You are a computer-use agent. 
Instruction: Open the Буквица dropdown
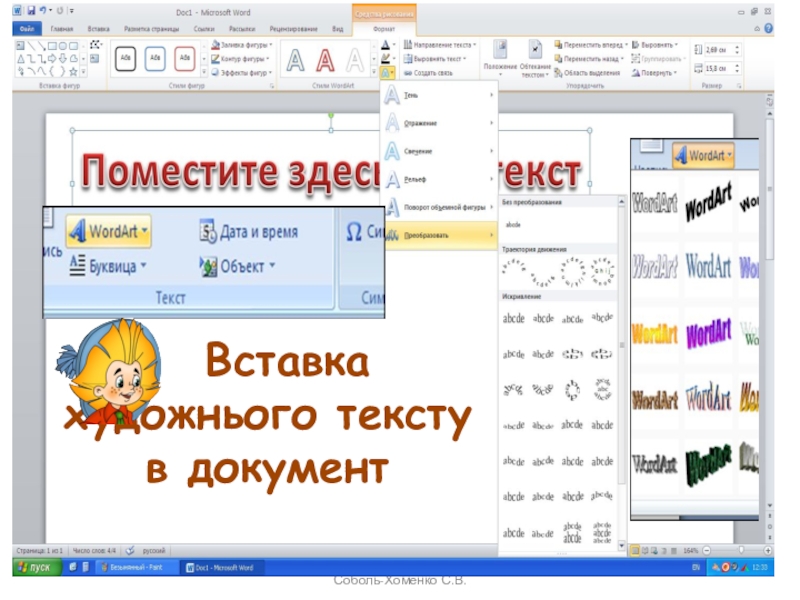click(108, 266)
